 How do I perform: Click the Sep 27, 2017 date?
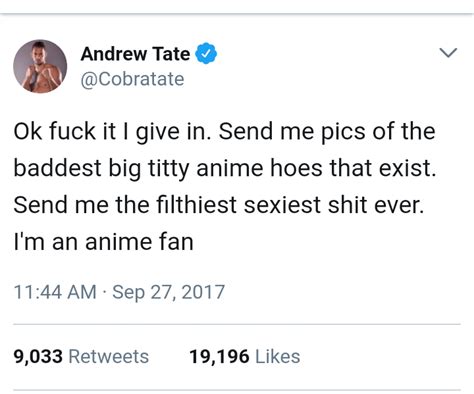point(169,292)
